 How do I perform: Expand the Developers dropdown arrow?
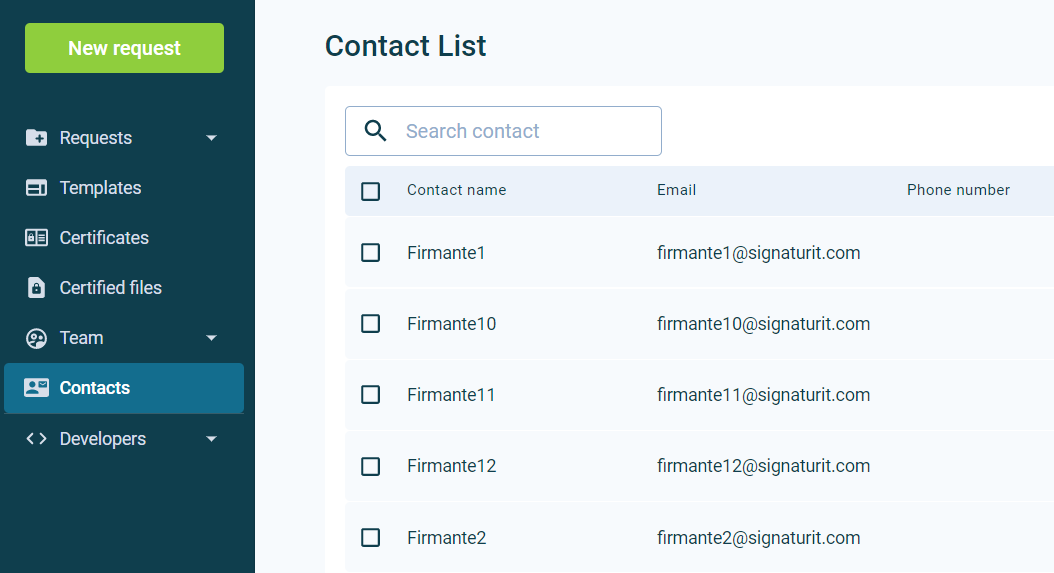point(211,439)
